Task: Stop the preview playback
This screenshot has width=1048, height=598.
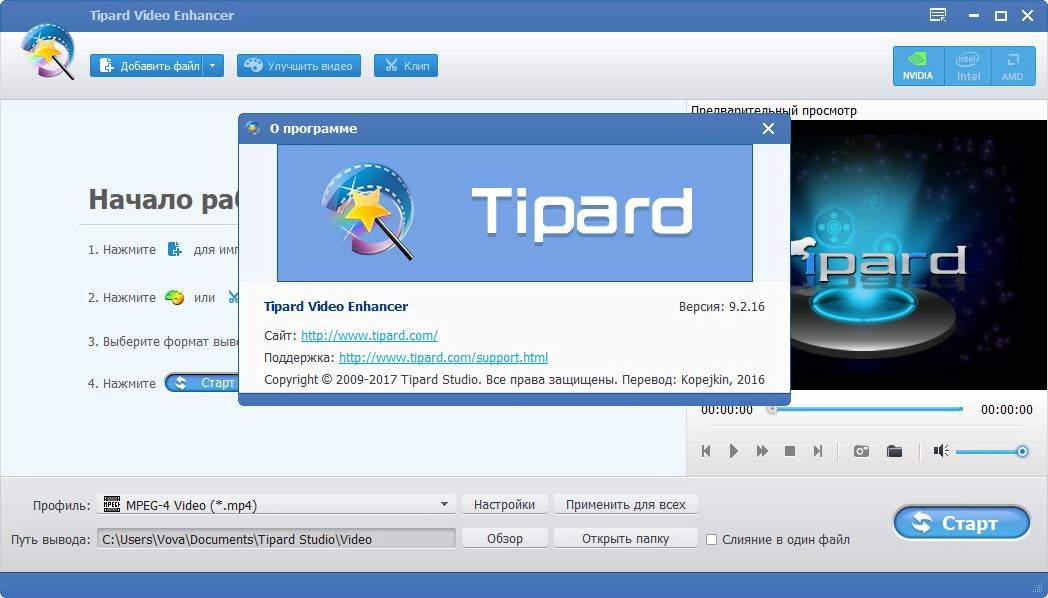Action: pyautogui.click(x=789, y=451)
